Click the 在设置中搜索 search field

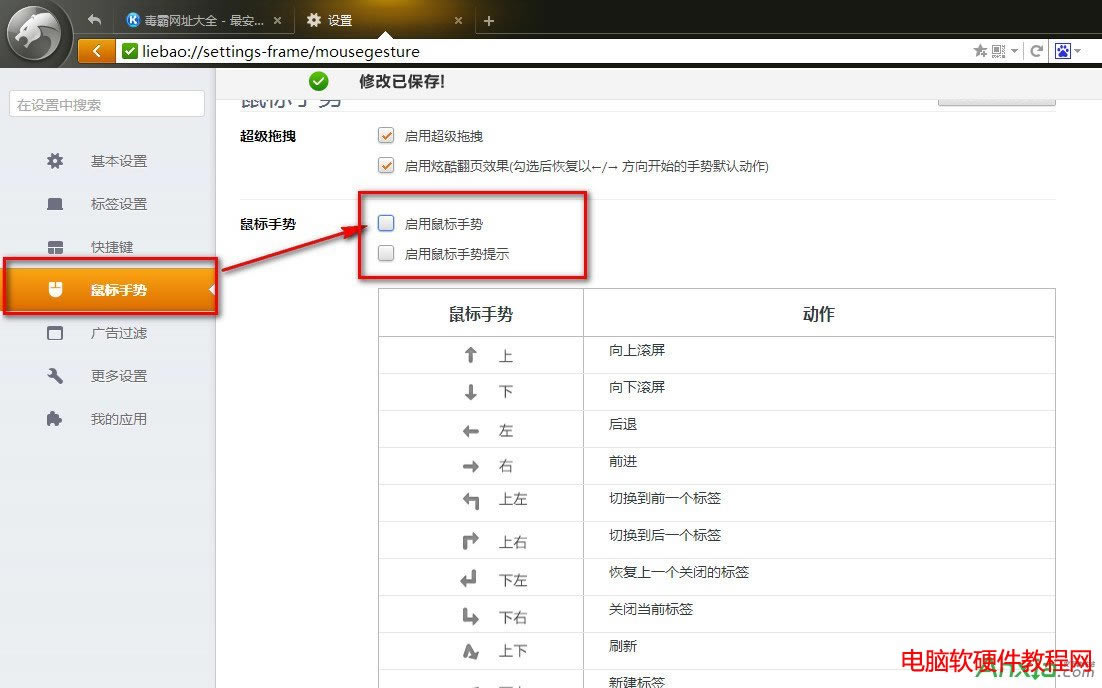[107, 104]
